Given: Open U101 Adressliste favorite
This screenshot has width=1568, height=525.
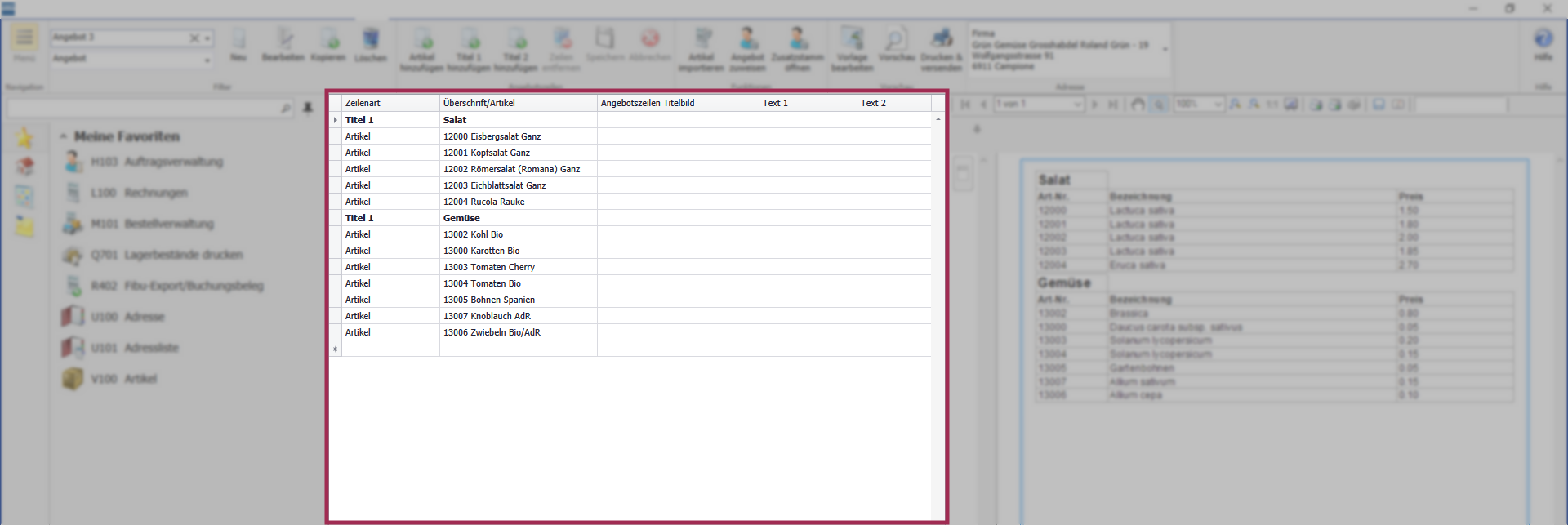Looking at the screenshot, I should pos(121,348).
